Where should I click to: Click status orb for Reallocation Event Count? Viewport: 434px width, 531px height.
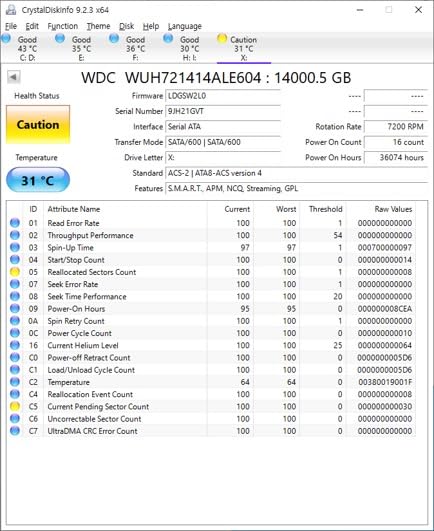[x=15, y=394]
